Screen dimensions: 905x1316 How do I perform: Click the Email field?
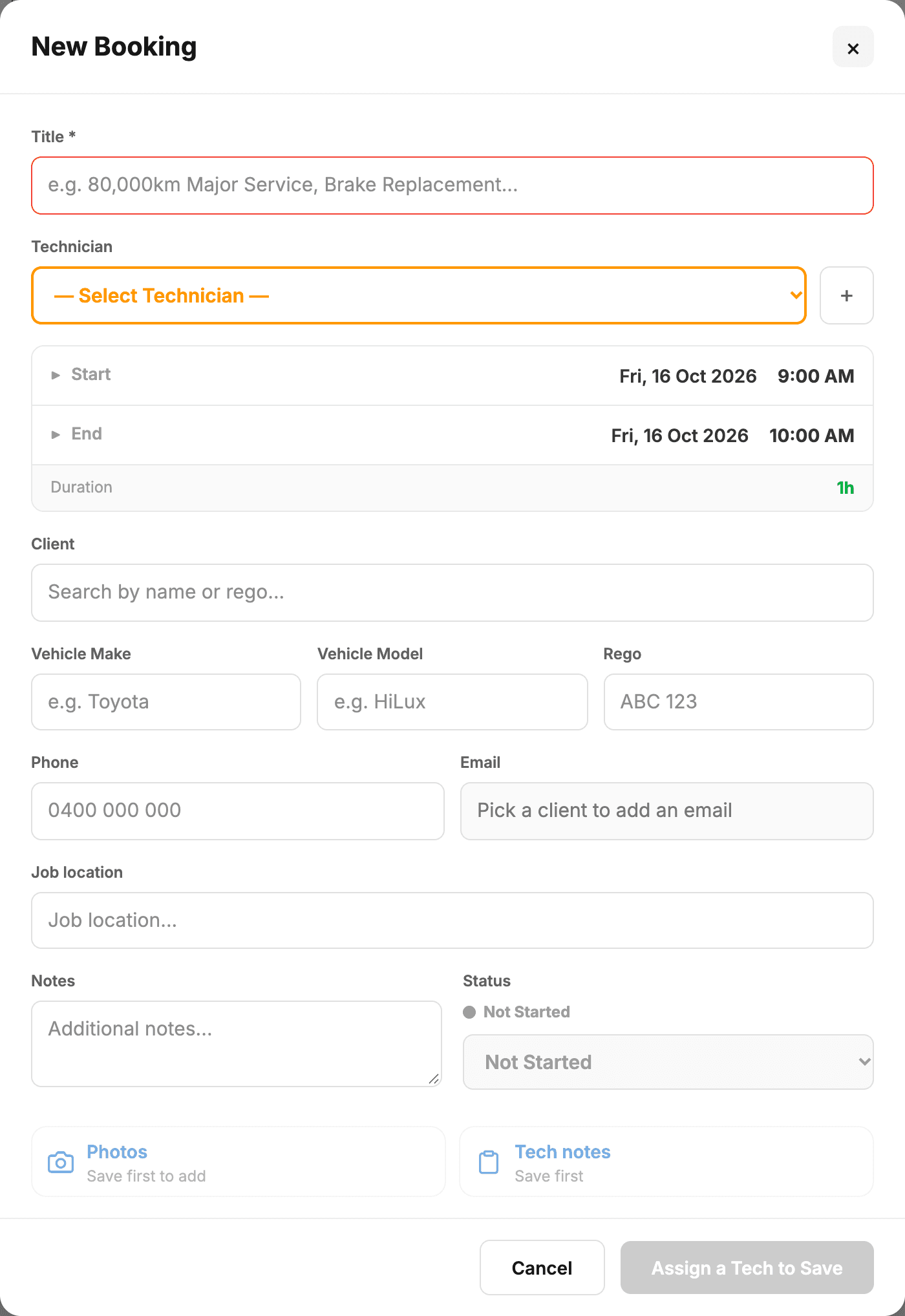666,811
